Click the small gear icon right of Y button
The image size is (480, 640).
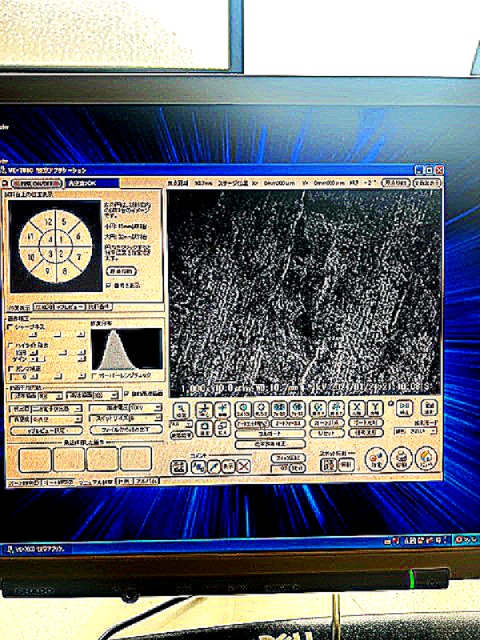(x=390, y=404)
